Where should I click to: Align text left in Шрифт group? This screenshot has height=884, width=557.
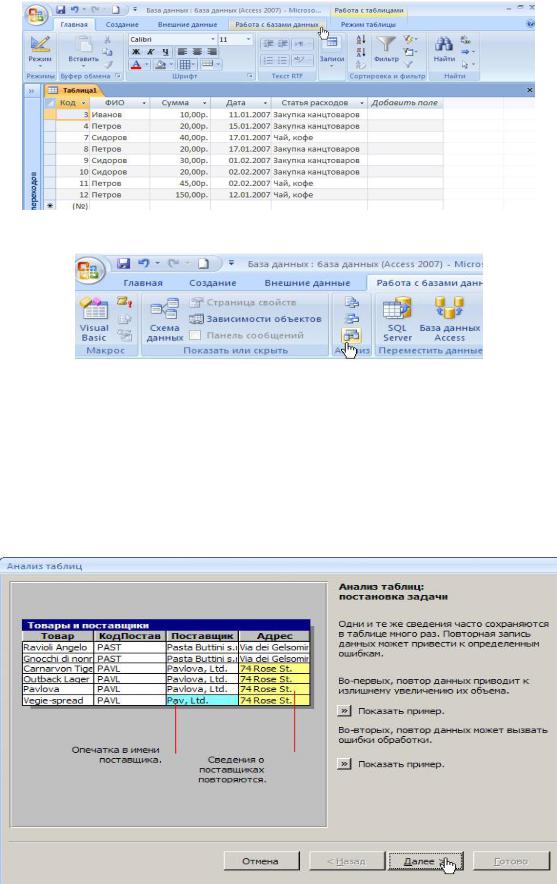tap(183, 52)
